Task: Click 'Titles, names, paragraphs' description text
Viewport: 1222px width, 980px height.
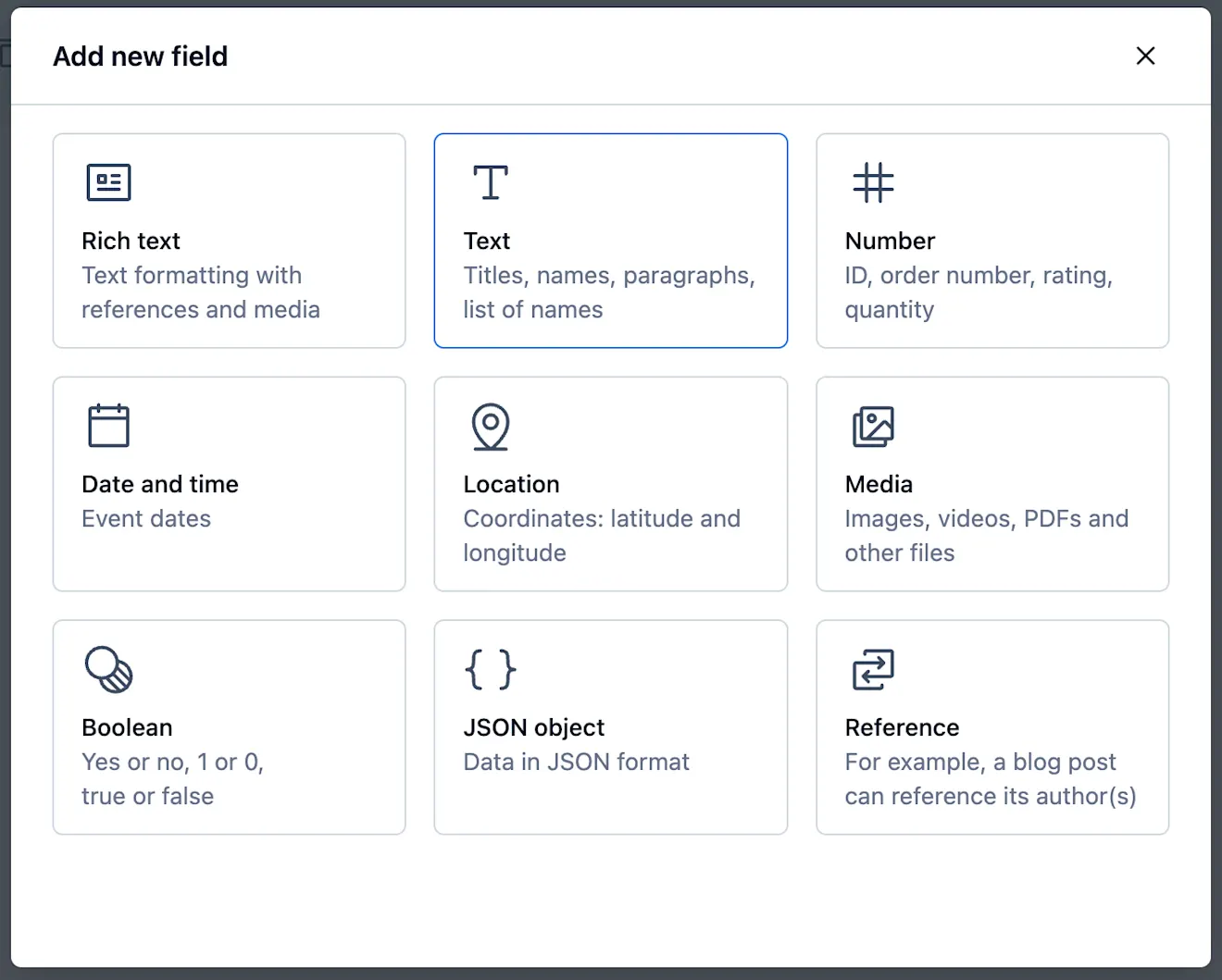Action: coord(609,276)
